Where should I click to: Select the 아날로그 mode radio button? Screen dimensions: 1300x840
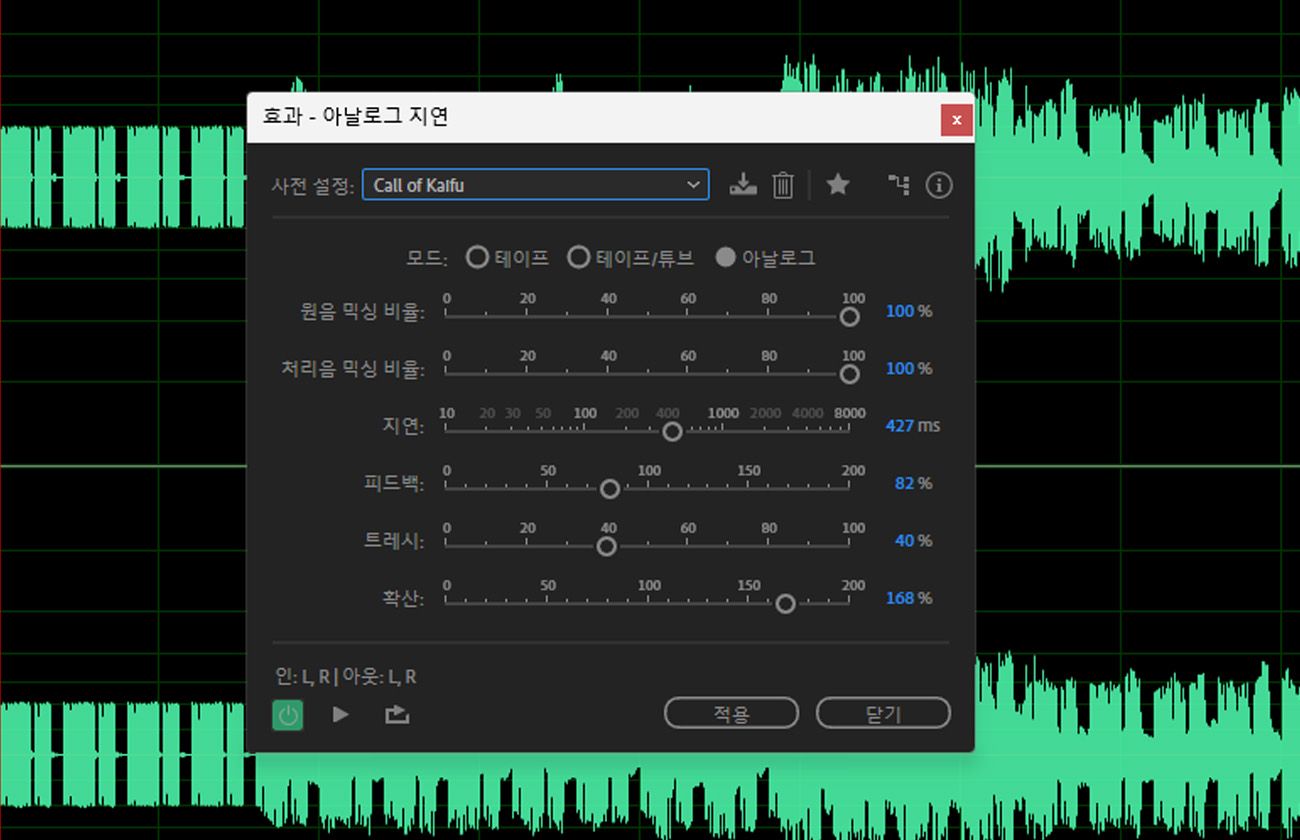[726, 257]
